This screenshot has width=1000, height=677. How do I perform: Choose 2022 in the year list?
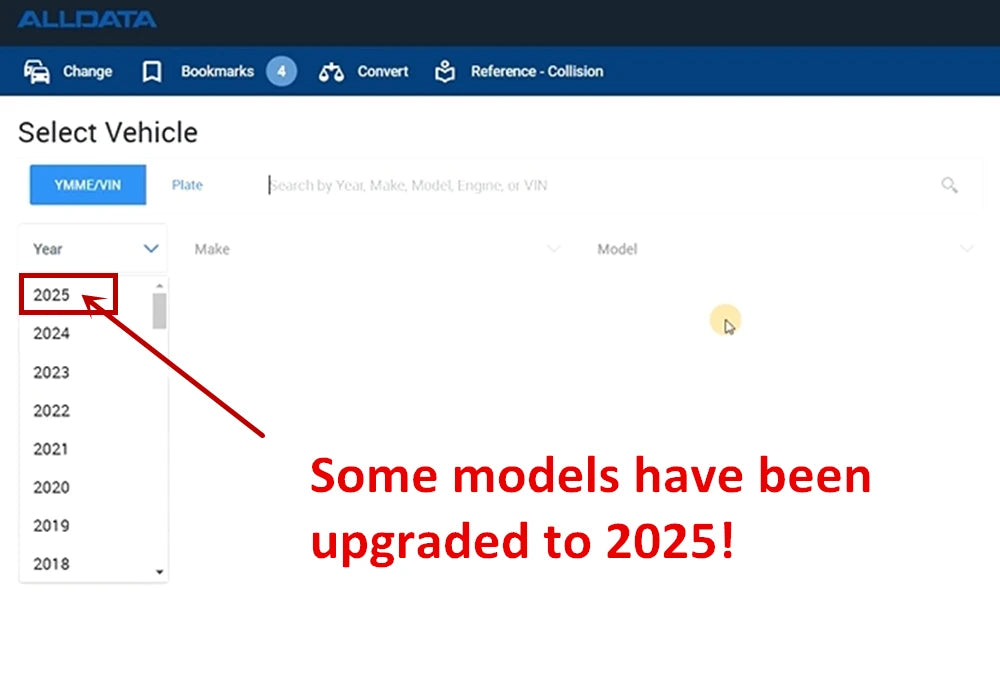tap(52, 411)
